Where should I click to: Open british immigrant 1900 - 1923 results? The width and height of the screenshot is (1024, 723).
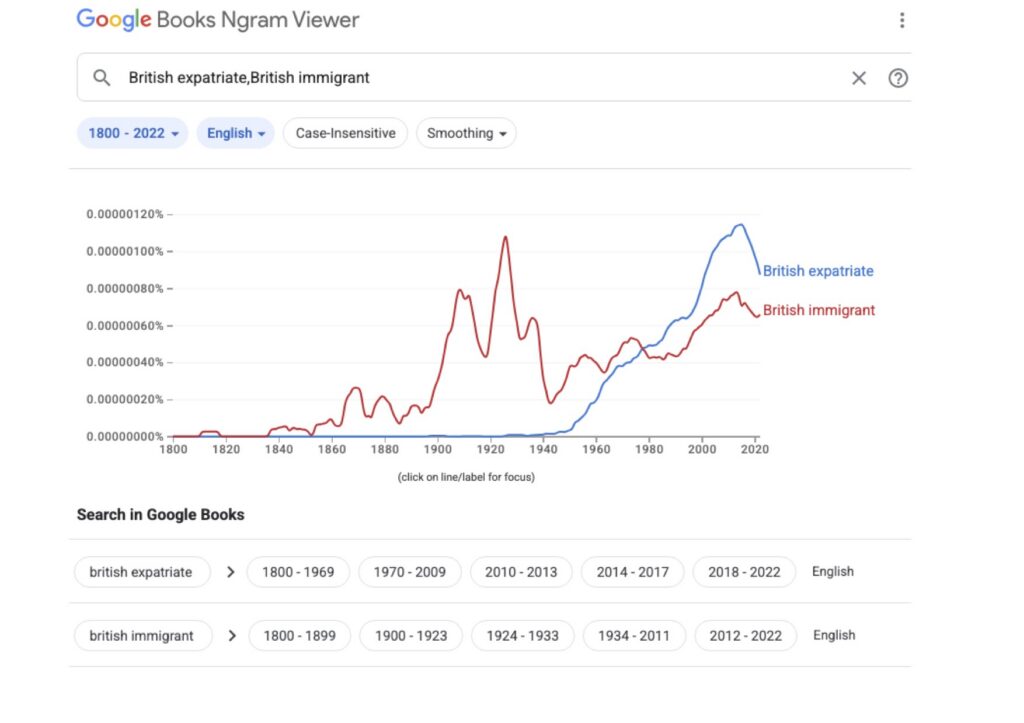[x=411, y=635]
